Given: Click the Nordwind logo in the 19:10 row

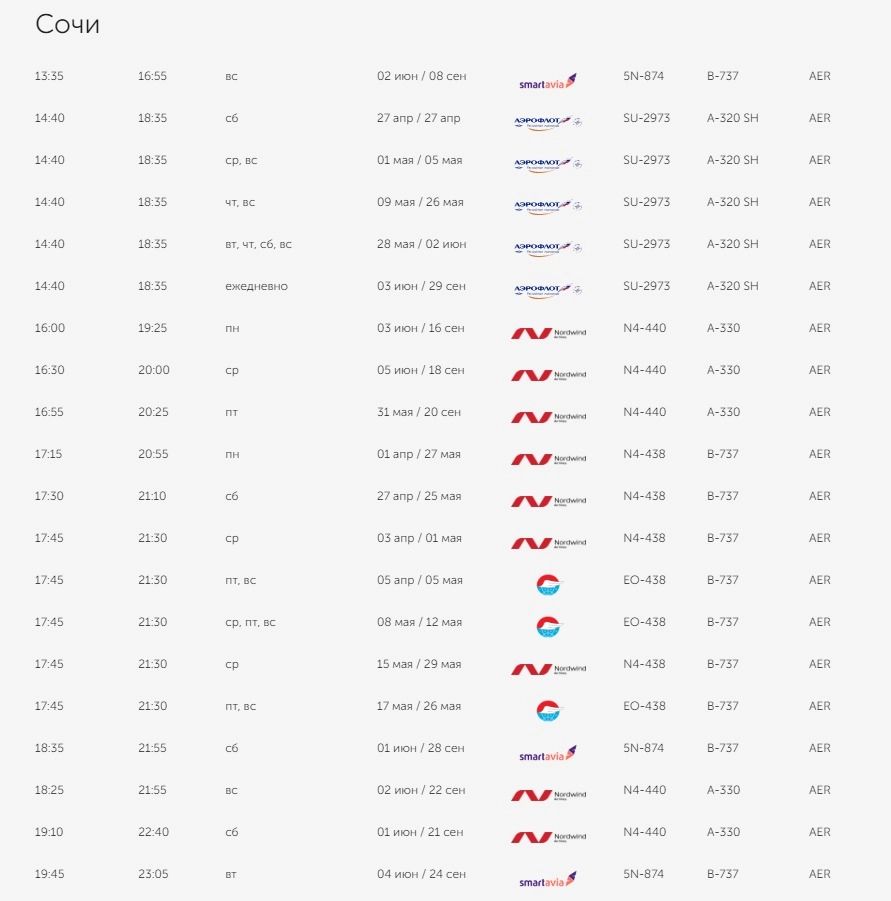Looking at the screenshot, I should point(548,835).
